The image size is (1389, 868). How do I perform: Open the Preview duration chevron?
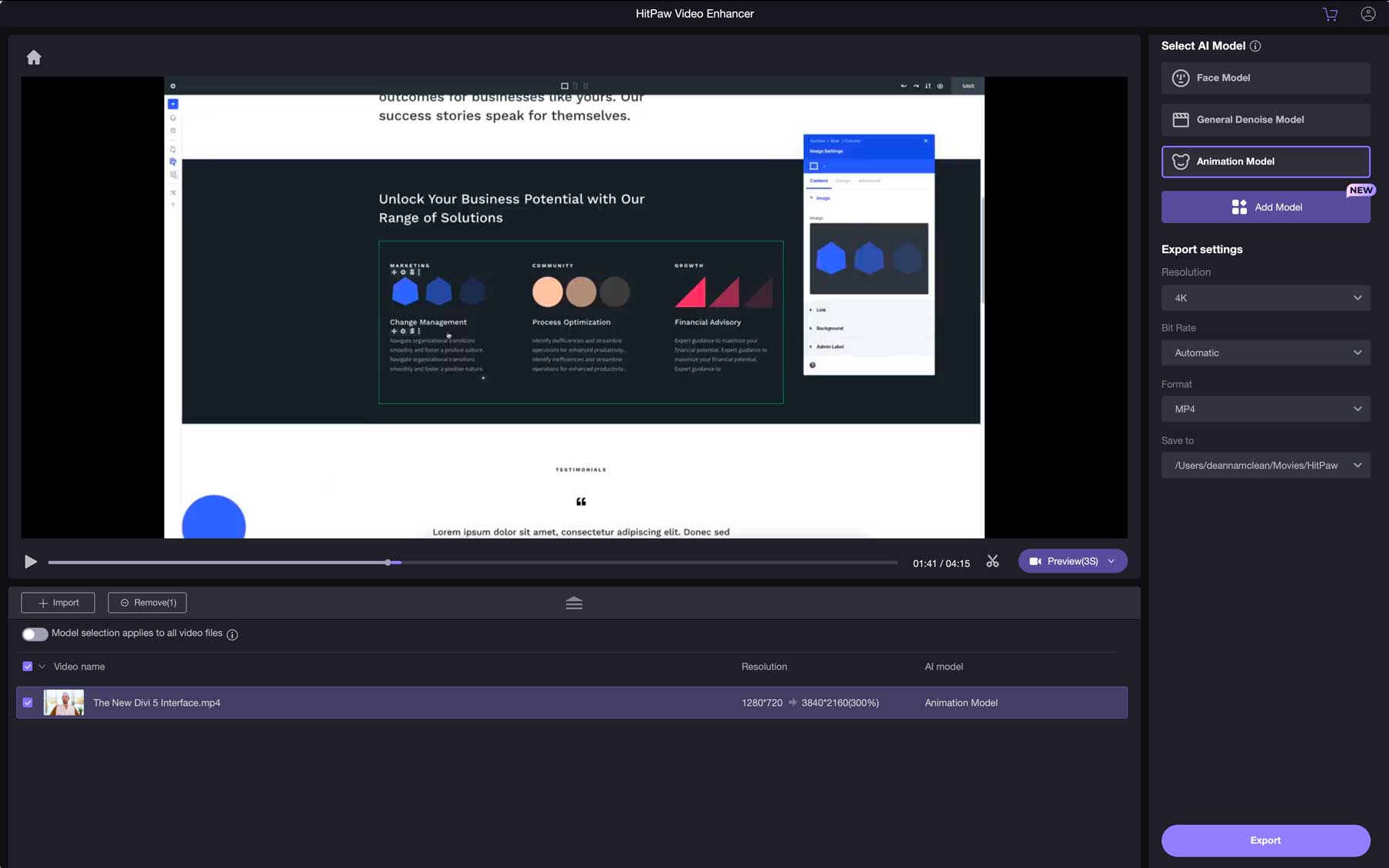click(x=1111, y=561)
